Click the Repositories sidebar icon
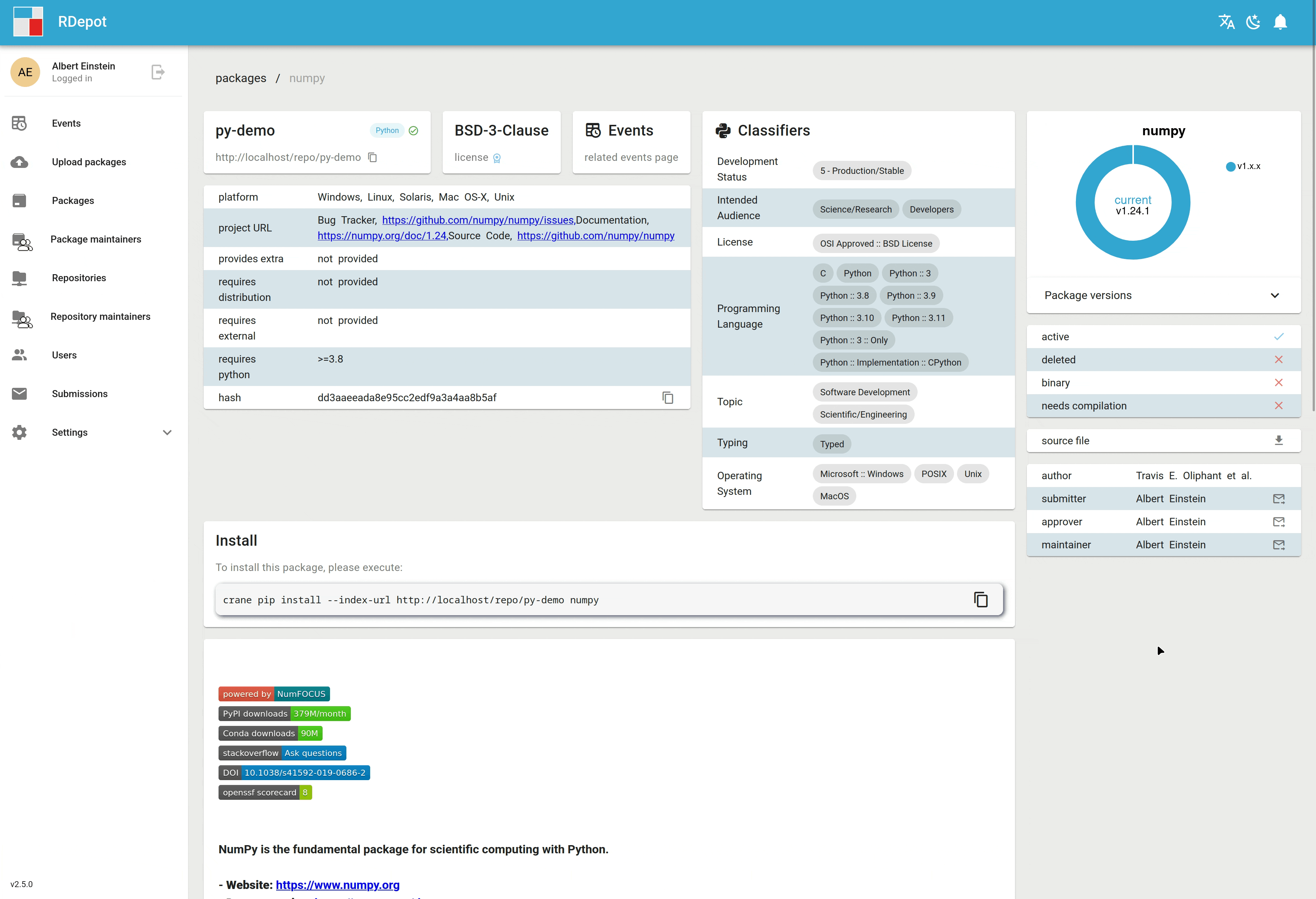Screen dimensions: 1316x899 (19, 278)
